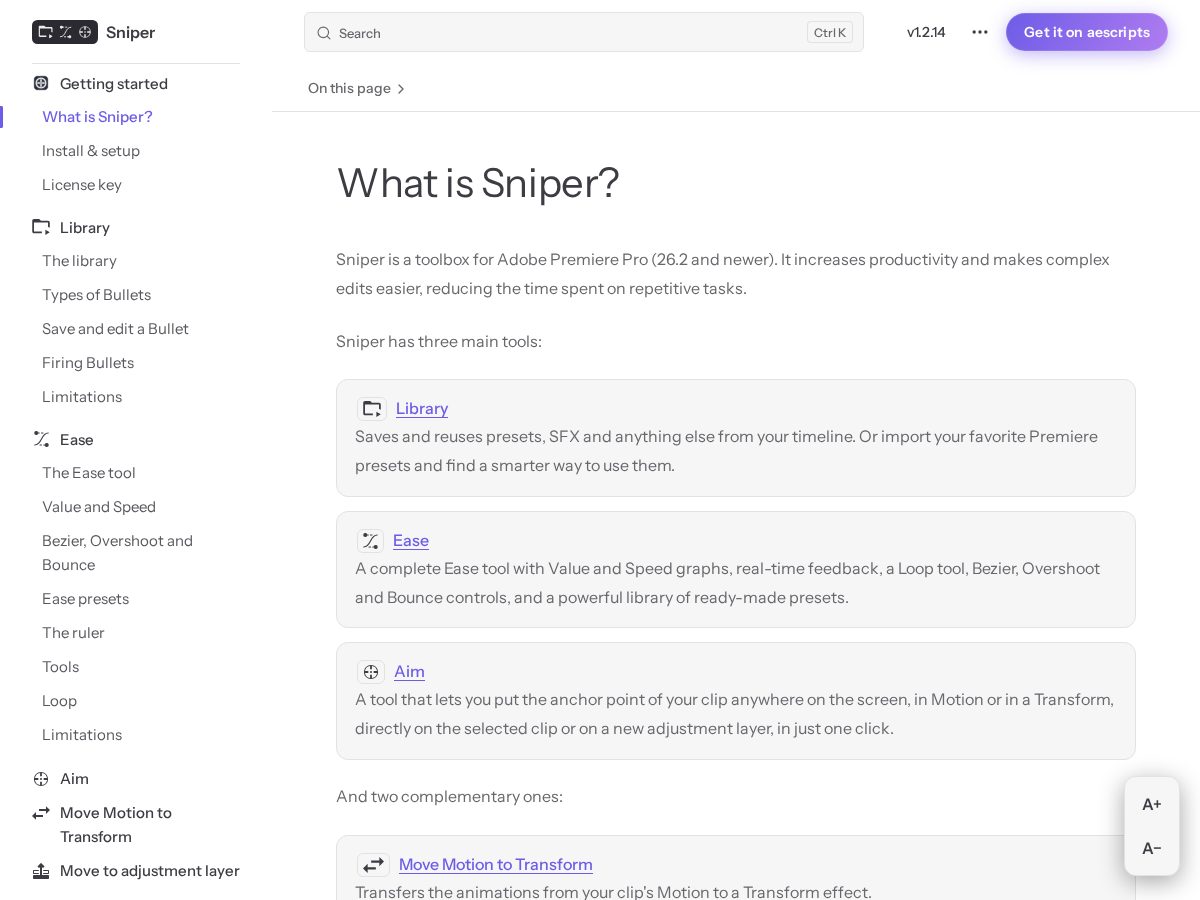The image size is (1200, 900).
Task: Open The Ease tool page
Action: point(89,472)
